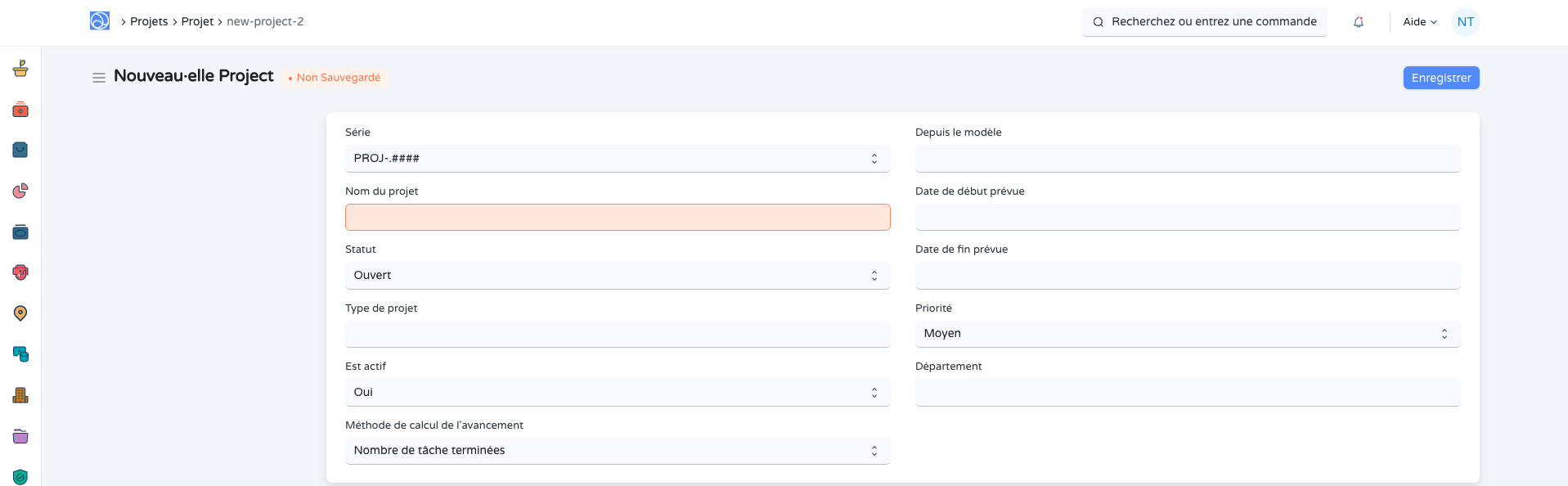
Task: Expand the Est actif dropdown
Action: tap(617, 393)
